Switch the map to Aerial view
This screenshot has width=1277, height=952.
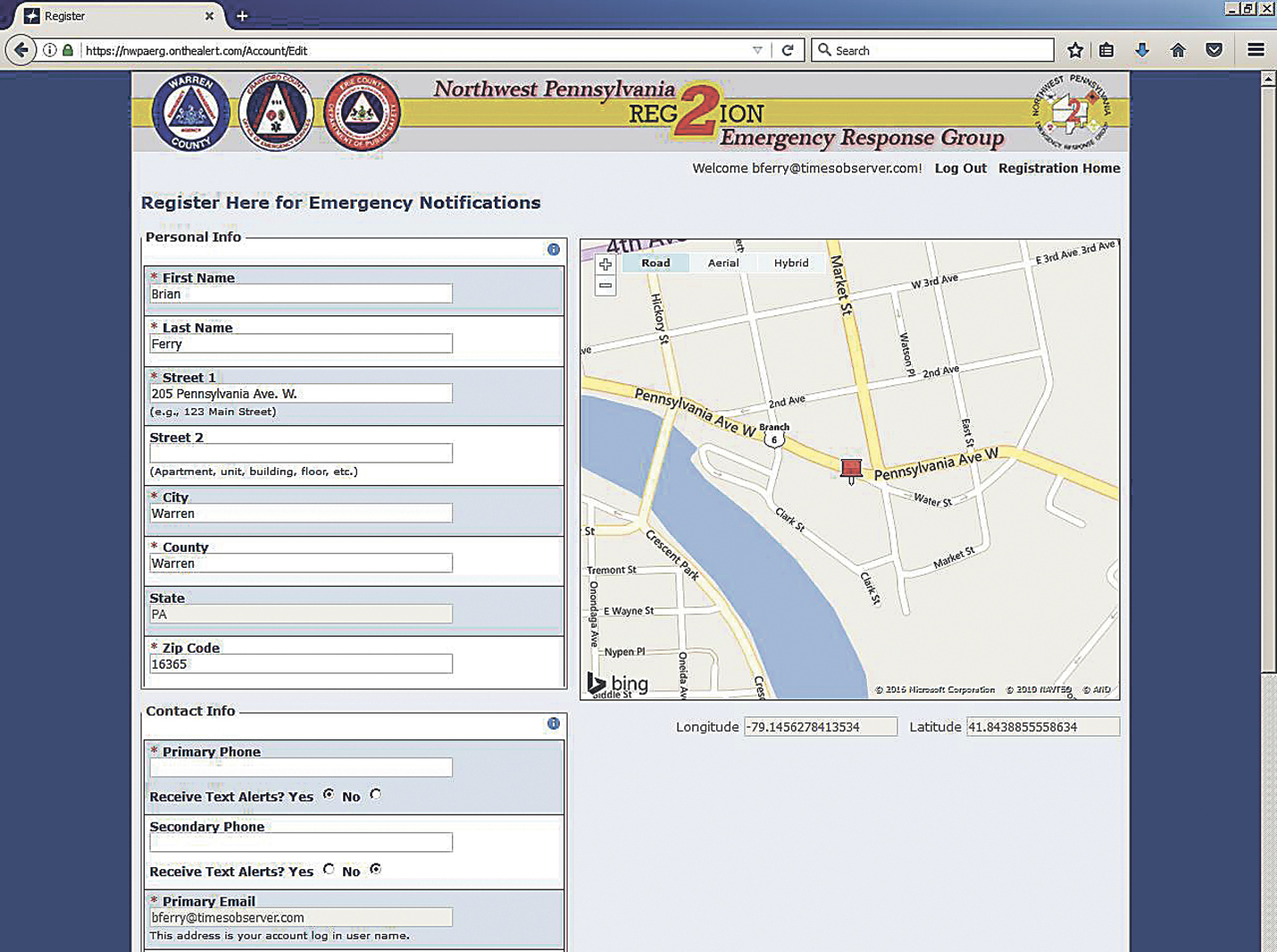pos(723,262)
